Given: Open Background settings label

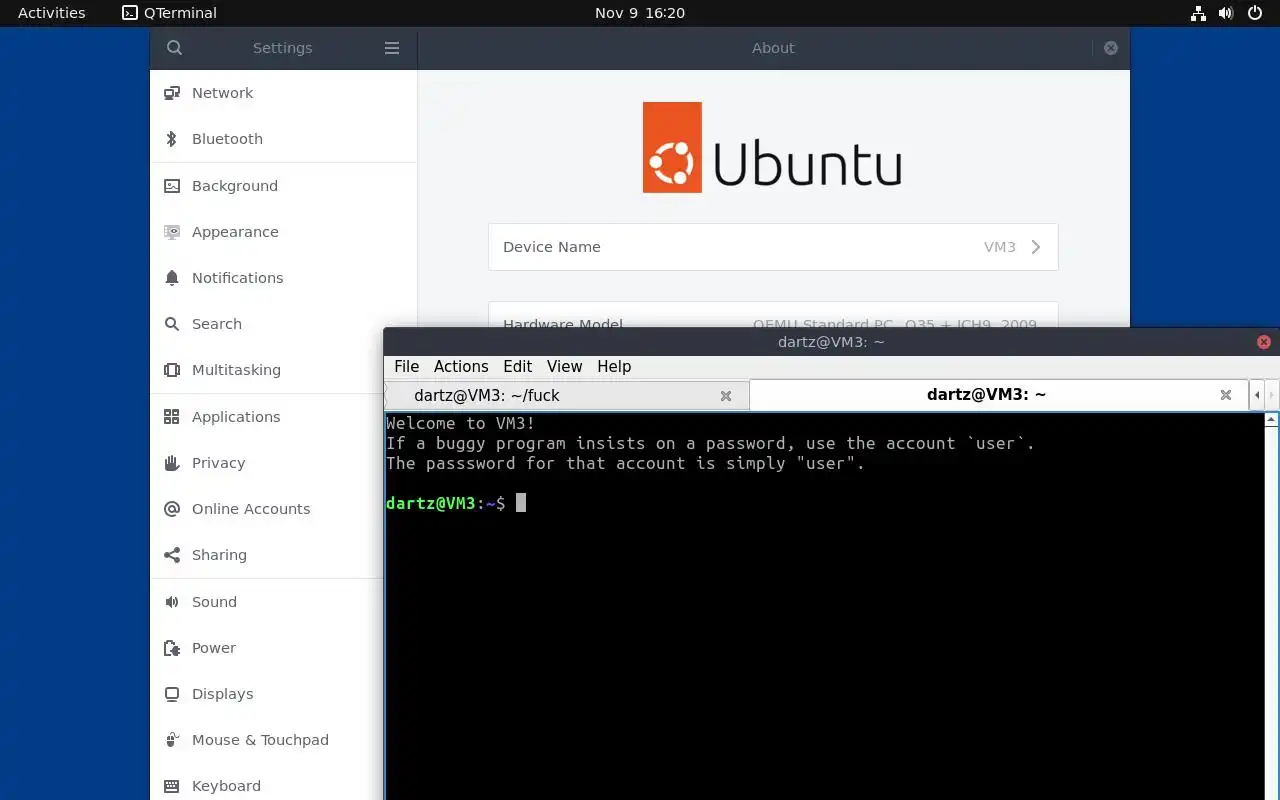Looking at the screenshot, I should coord(235,186).
